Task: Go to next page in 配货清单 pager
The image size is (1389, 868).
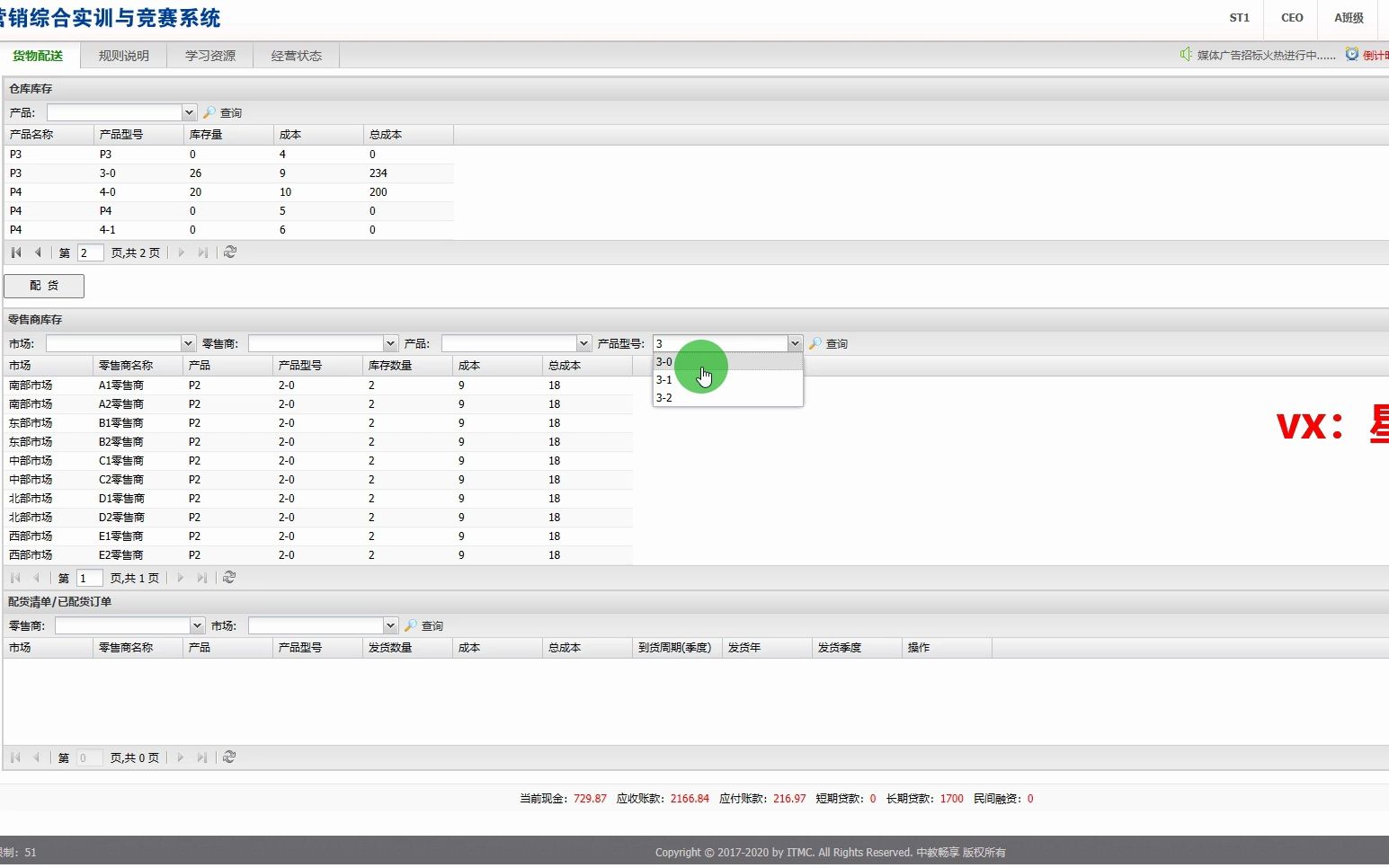Action: pos(180,757)
